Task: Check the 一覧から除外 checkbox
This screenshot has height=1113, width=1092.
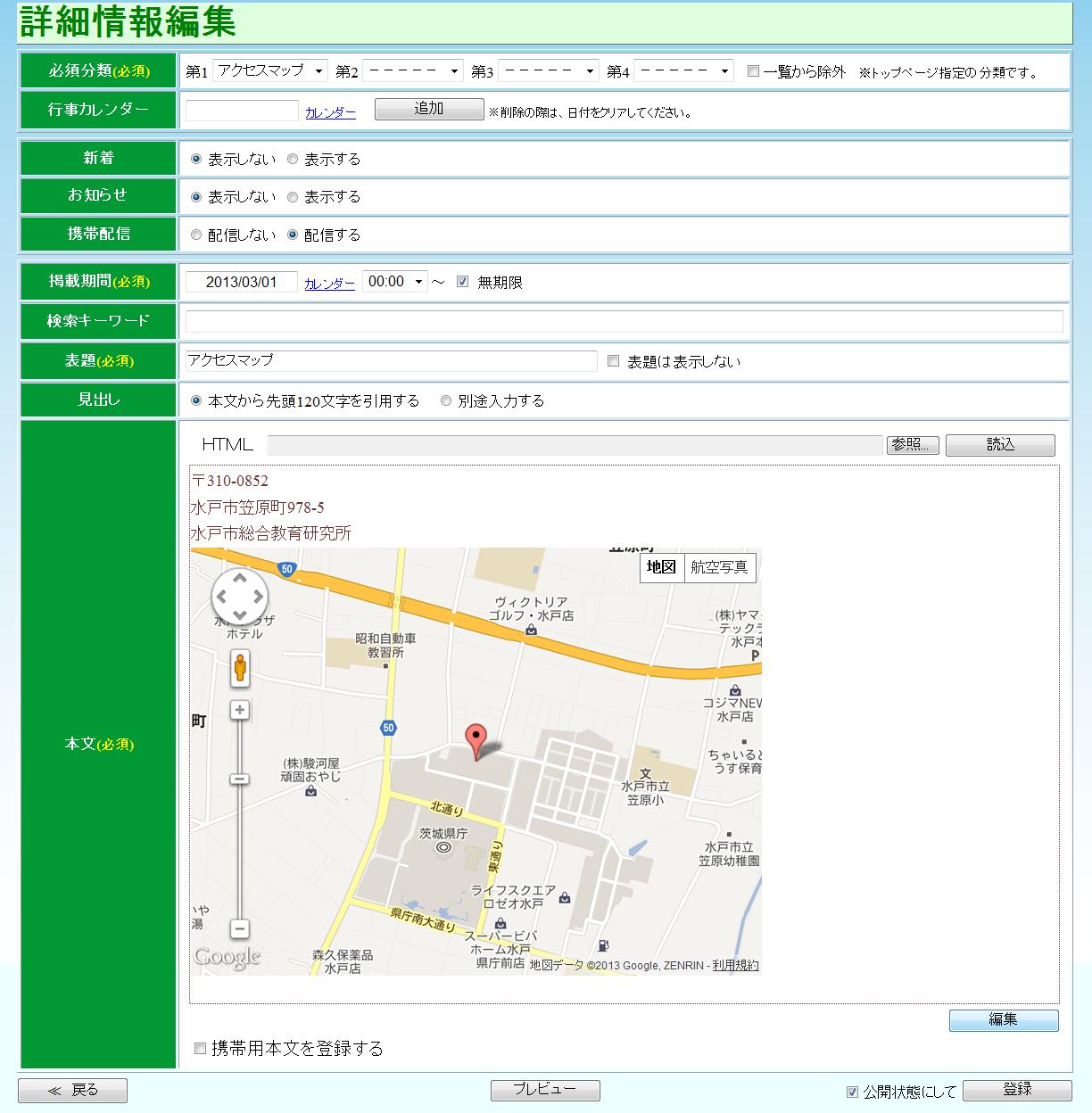Action: point(753,71)
